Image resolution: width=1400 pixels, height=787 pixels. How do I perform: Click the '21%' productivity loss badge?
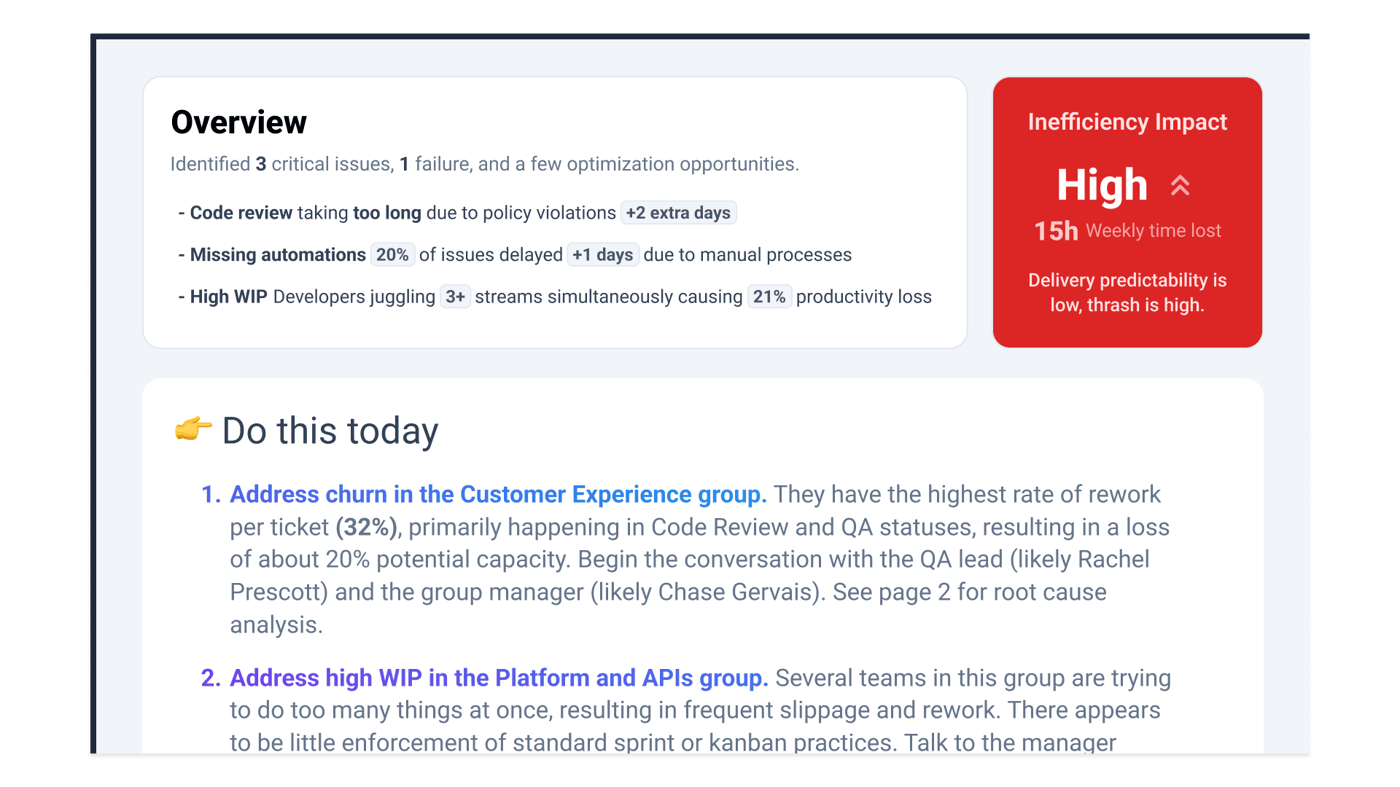tap(769, 297)
